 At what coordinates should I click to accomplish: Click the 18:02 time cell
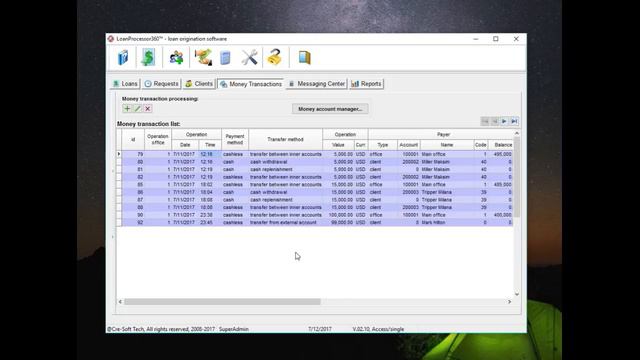pyautogui.click(x=210, y=184)
